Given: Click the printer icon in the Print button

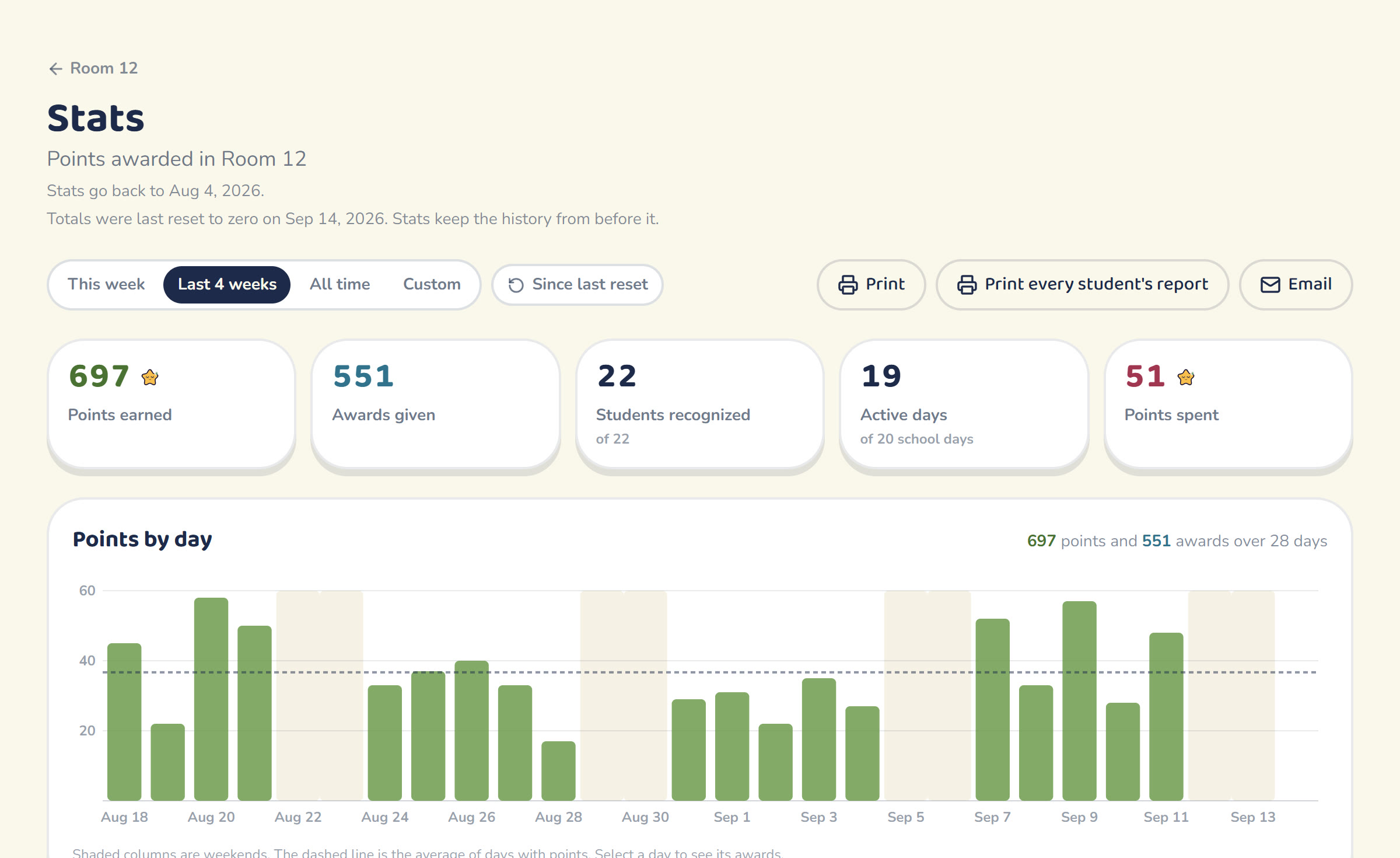Looking at the screenshot, I should (x=848, y=285).
